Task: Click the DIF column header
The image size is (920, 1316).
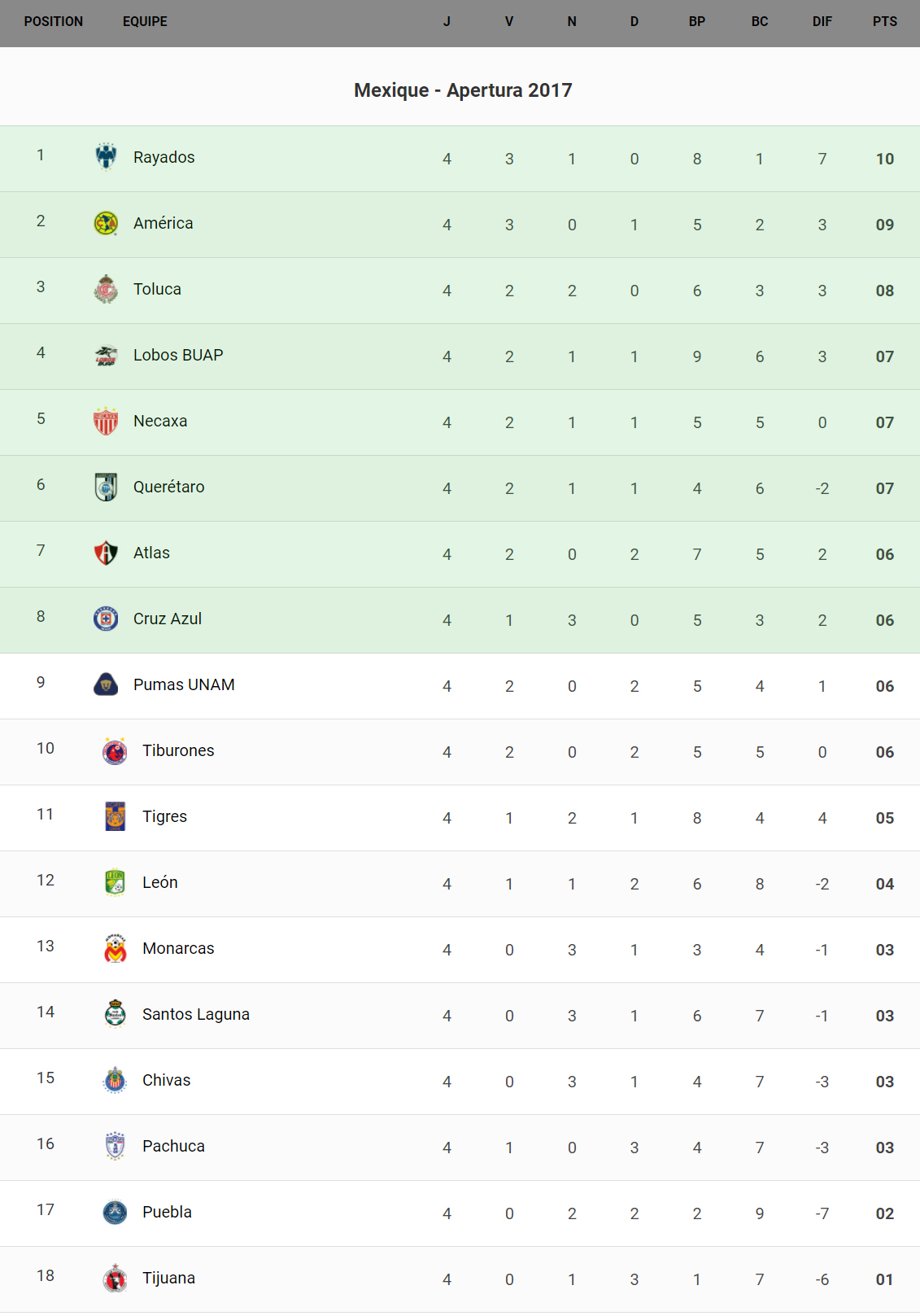Action: (x=822, y=22)
